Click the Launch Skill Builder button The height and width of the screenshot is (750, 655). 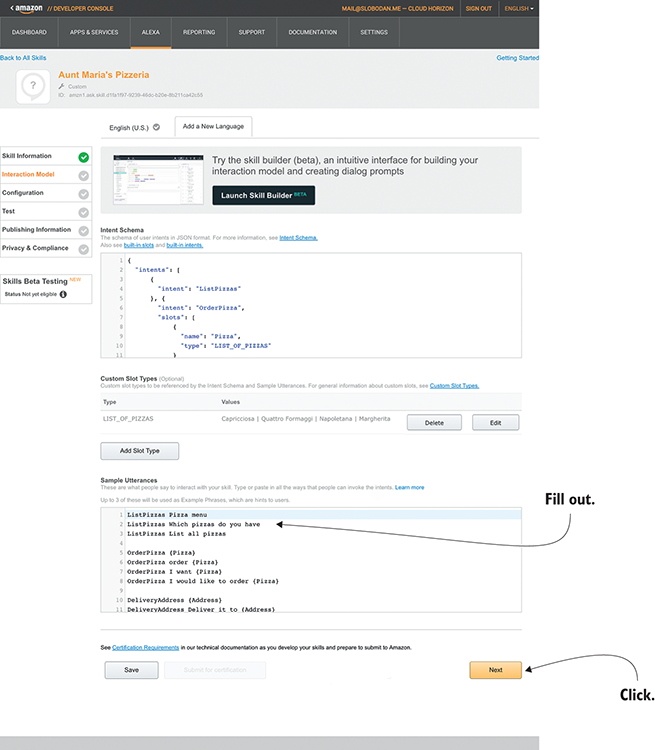click(263, 195)
